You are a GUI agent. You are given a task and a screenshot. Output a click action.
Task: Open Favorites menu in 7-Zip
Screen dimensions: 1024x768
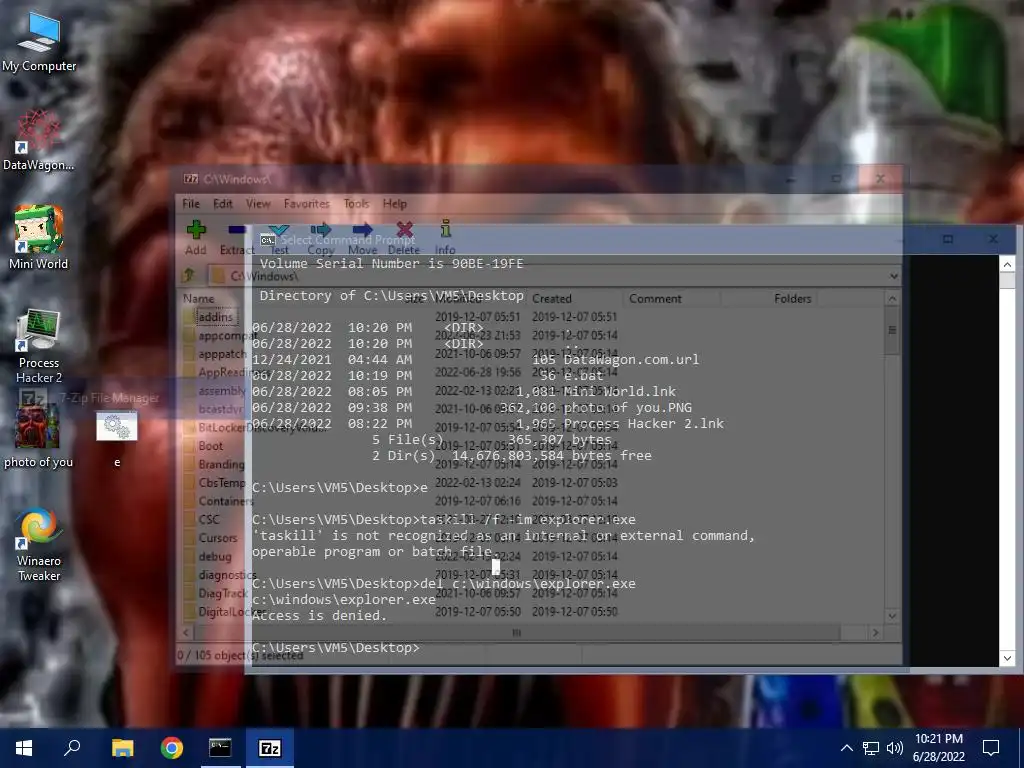coord(306,204)
